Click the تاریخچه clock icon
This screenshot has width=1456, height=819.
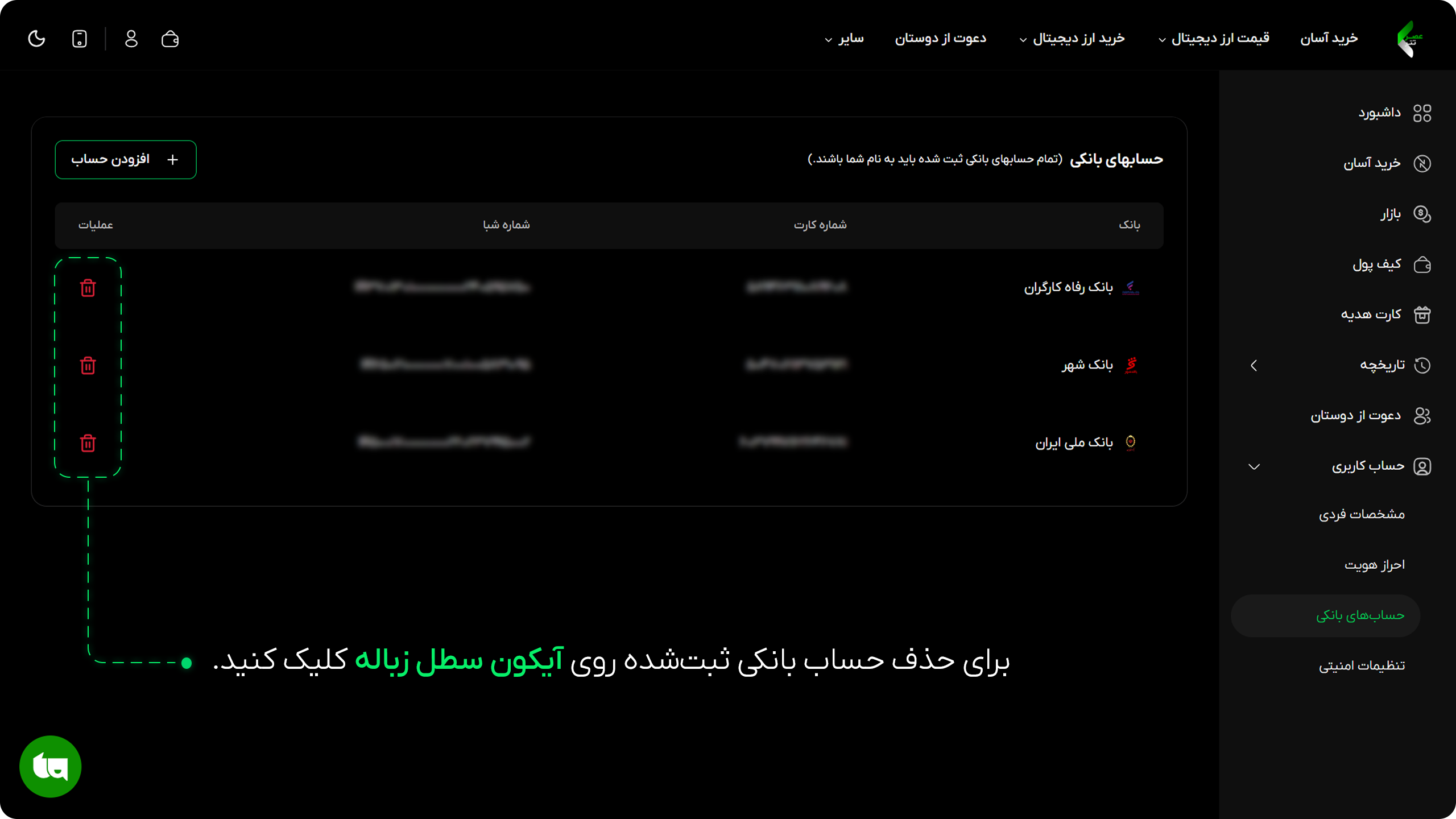pyautogui.click(x=1422, y=365)
